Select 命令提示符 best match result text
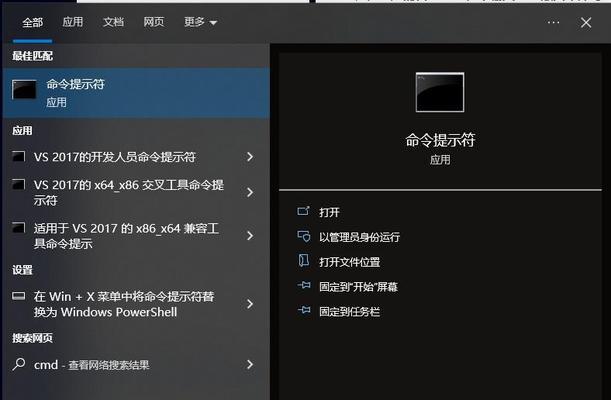Image resolution: width=611 pixels, height=400 pixels. pyautogui.click(x=76, y=84)
